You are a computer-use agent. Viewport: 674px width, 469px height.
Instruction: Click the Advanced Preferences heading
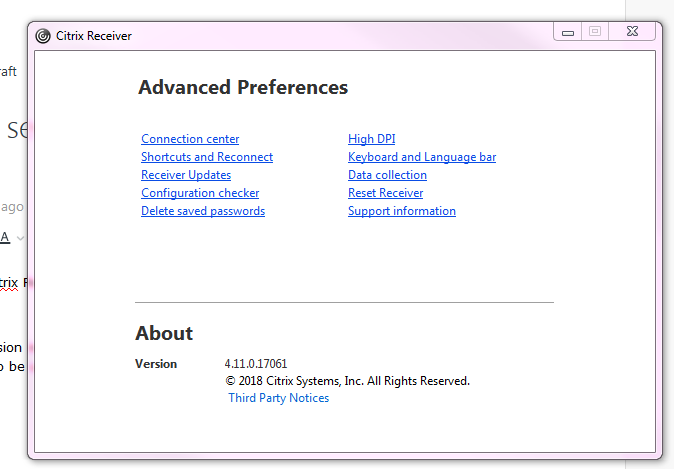(243, 88)
